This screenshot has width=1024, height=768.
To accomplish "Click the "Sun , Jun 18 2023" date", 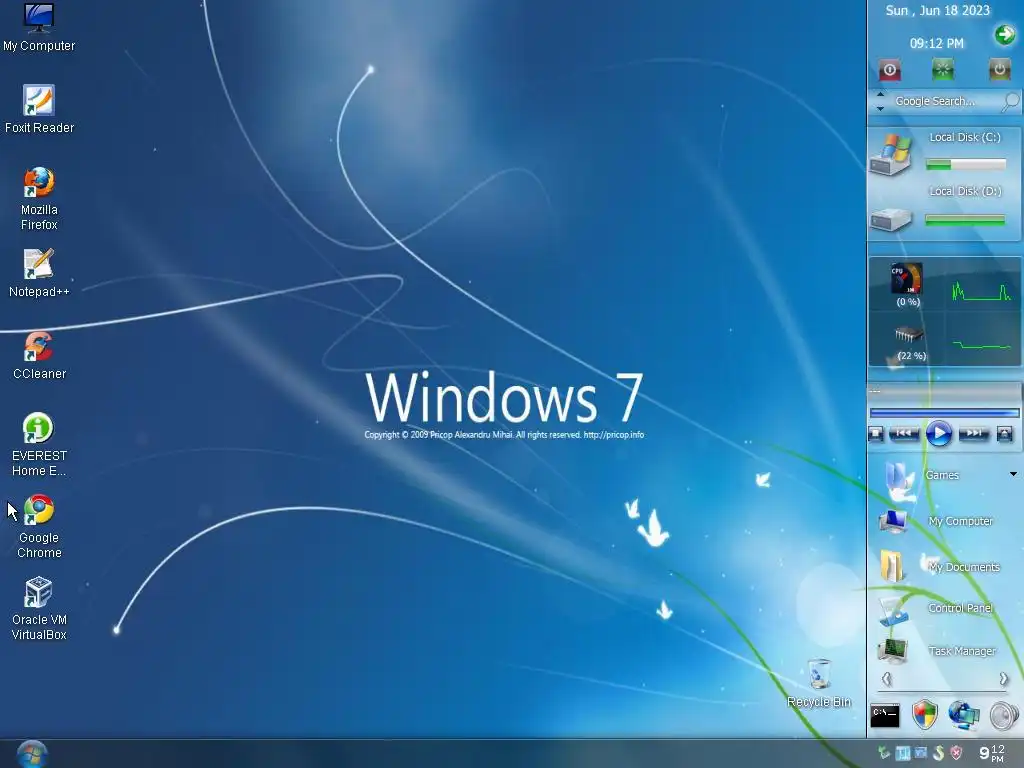I will coord(937,10).
